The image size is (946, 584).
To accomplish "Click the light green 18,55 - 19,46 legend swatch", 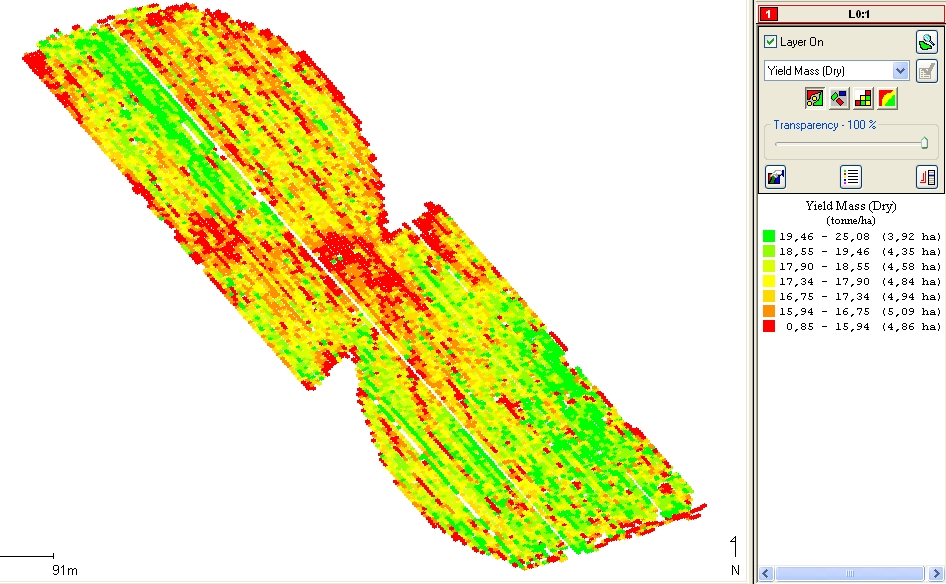I will 769,251.
